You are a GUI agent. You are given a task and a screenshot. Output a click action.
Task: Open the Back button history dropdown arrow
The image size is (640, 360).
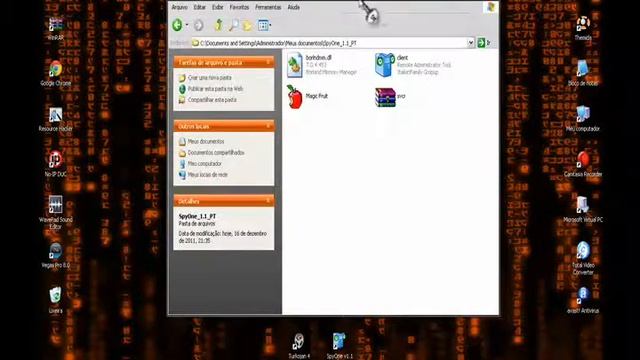(x=187, y=25)
